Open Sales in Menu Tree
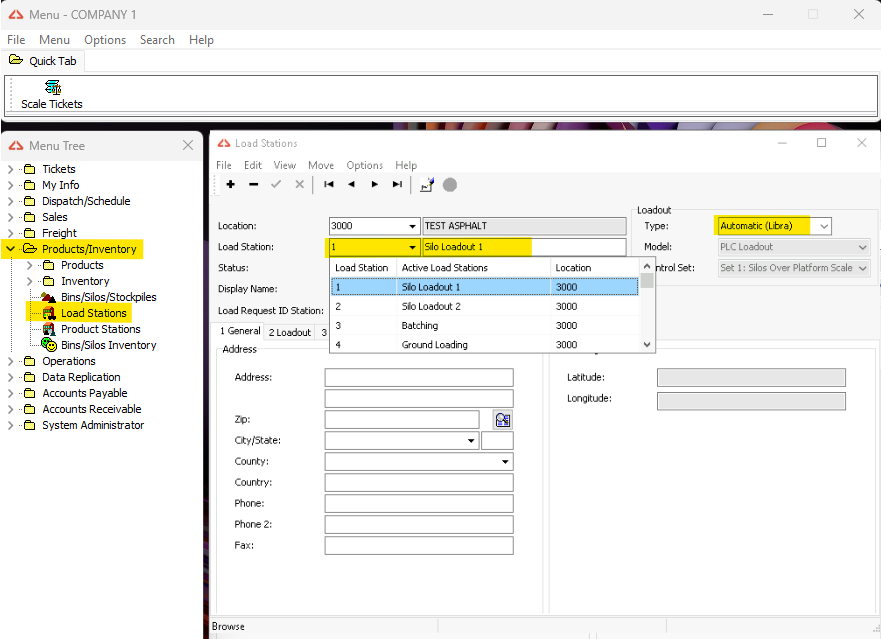Viewport: 881px width, 639px height. (x=55, y=217)
